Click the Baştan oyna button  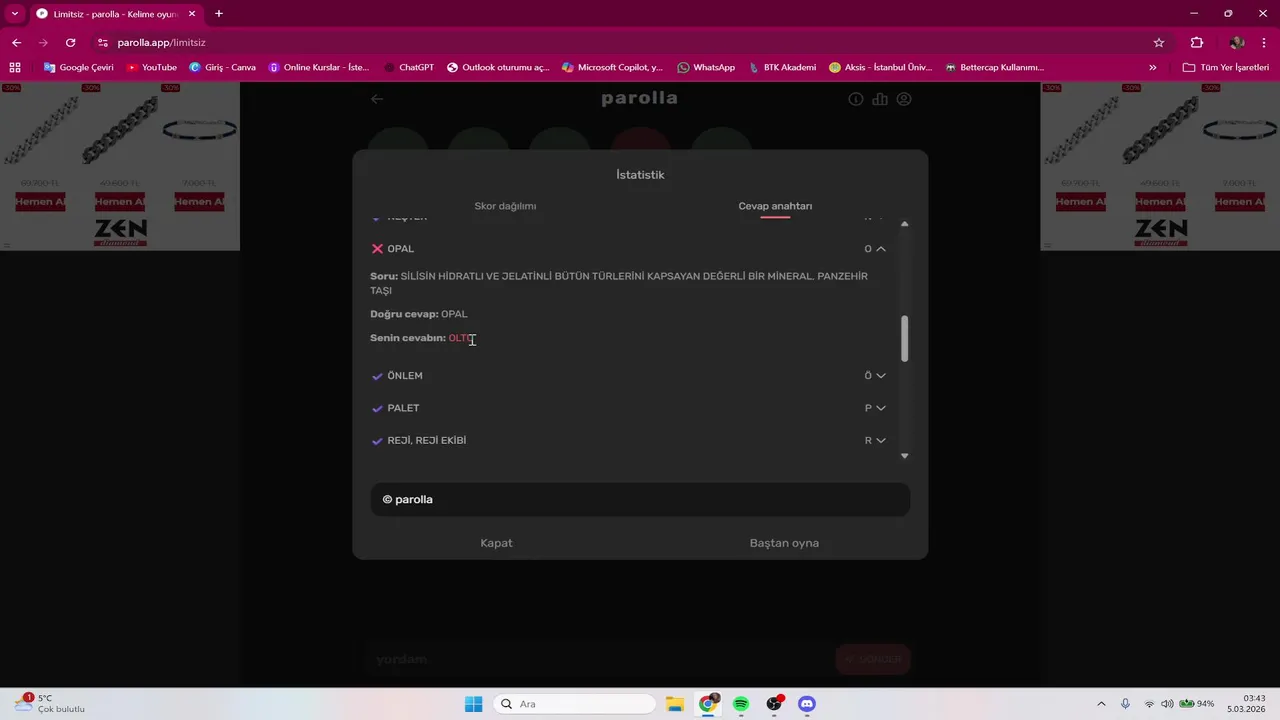point(784,543)
